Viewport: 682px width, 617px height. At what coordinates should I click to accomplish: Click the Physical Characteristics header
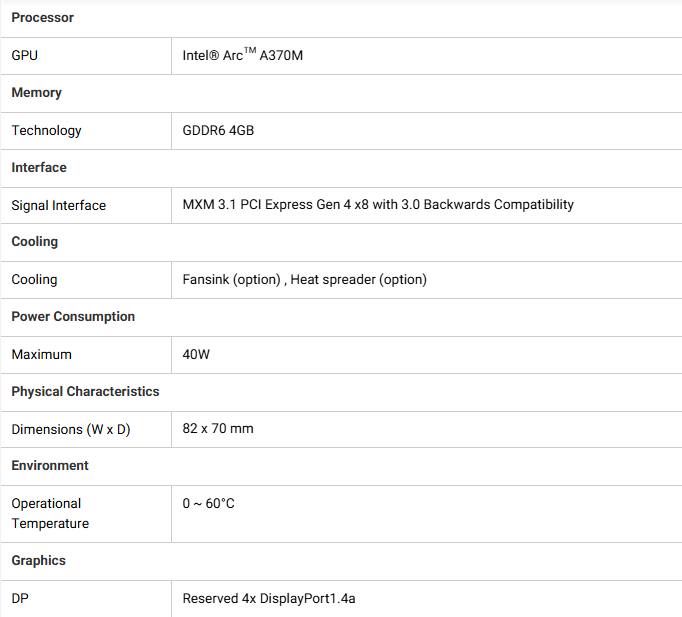point(85,391)
